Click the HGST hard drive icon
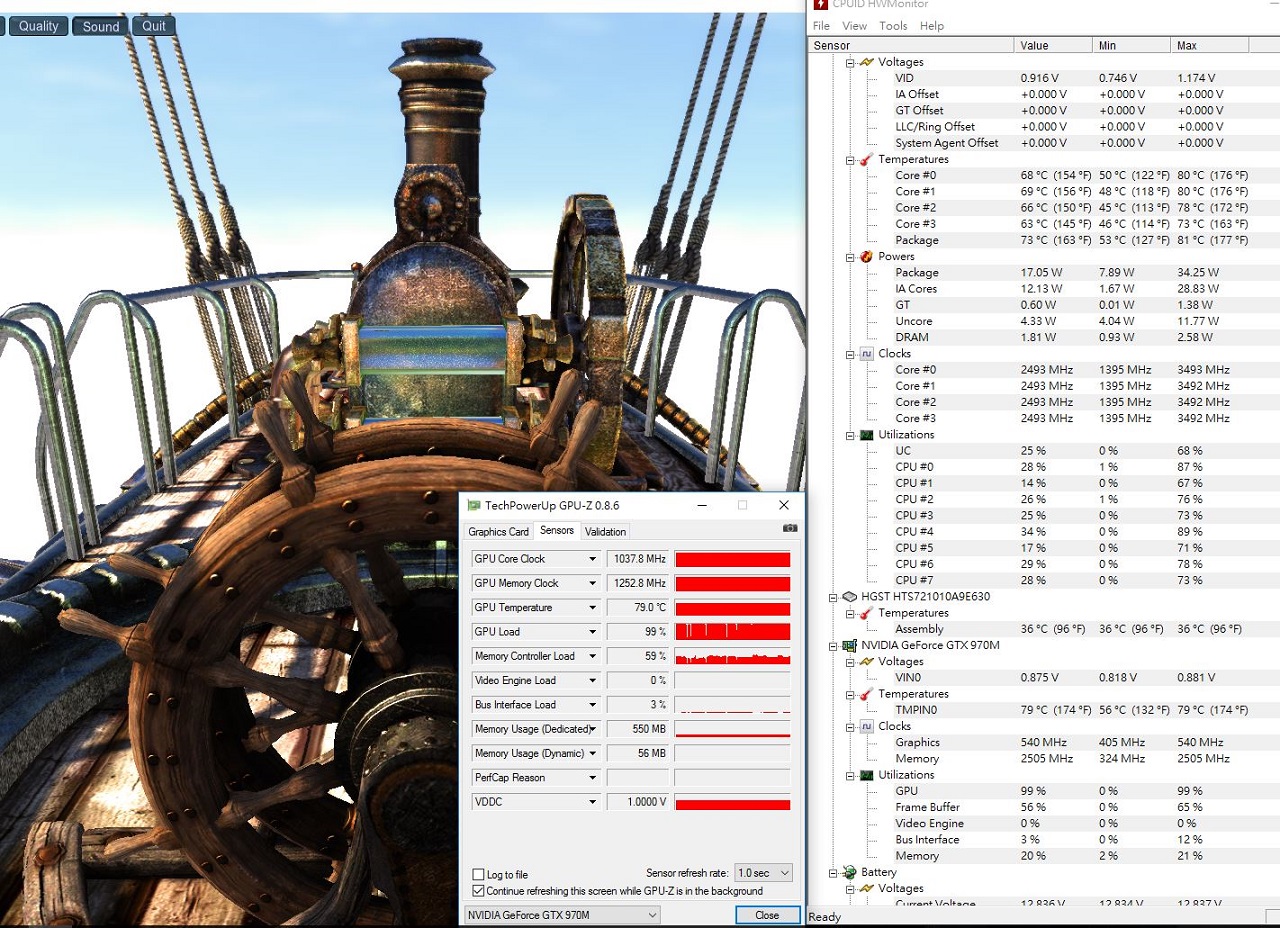 pyautogui.click(x=849, y=597)
